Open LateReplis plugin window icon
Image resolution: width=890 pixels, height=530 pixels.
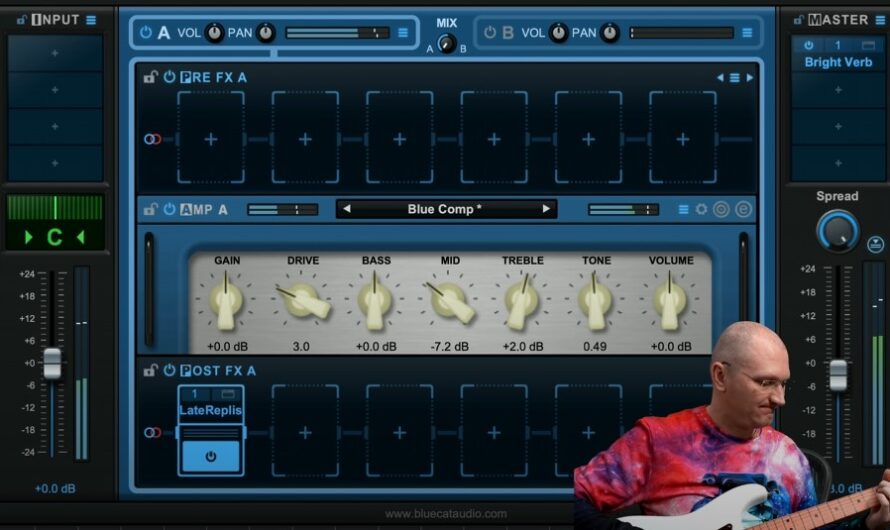(228, 394)
